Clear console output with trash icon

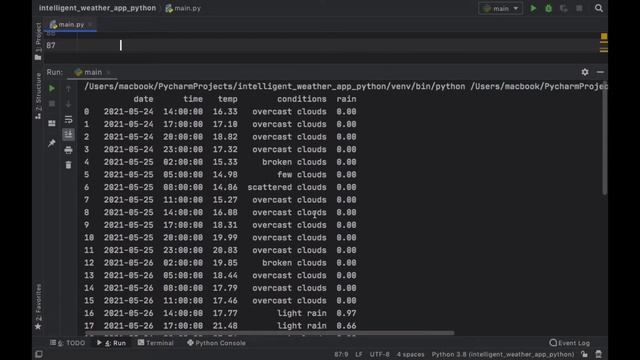coord(68,165)
